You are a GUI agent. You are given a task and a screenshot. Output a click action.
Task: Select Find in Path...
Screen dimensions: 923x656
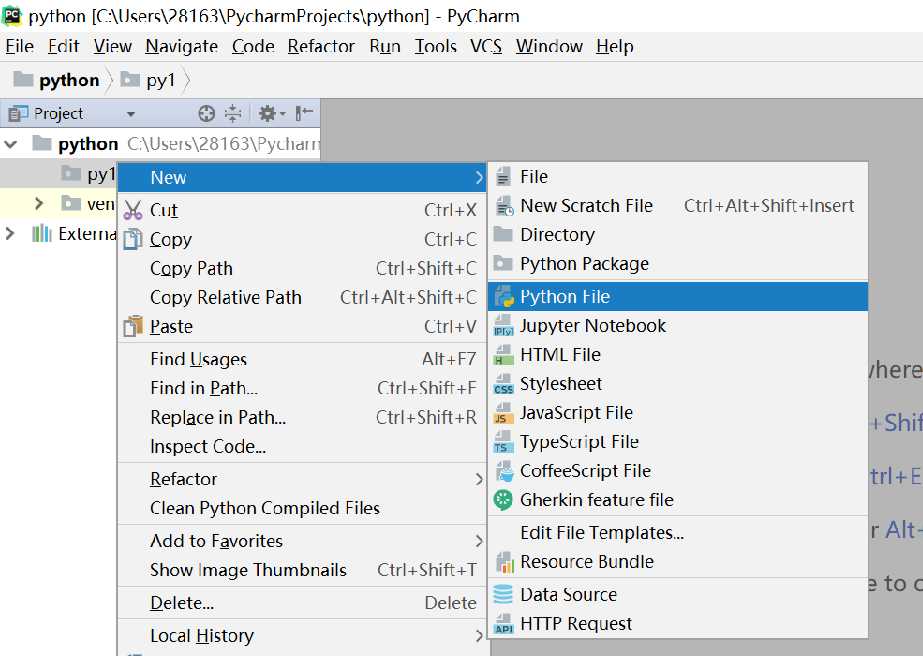[301, 388]
